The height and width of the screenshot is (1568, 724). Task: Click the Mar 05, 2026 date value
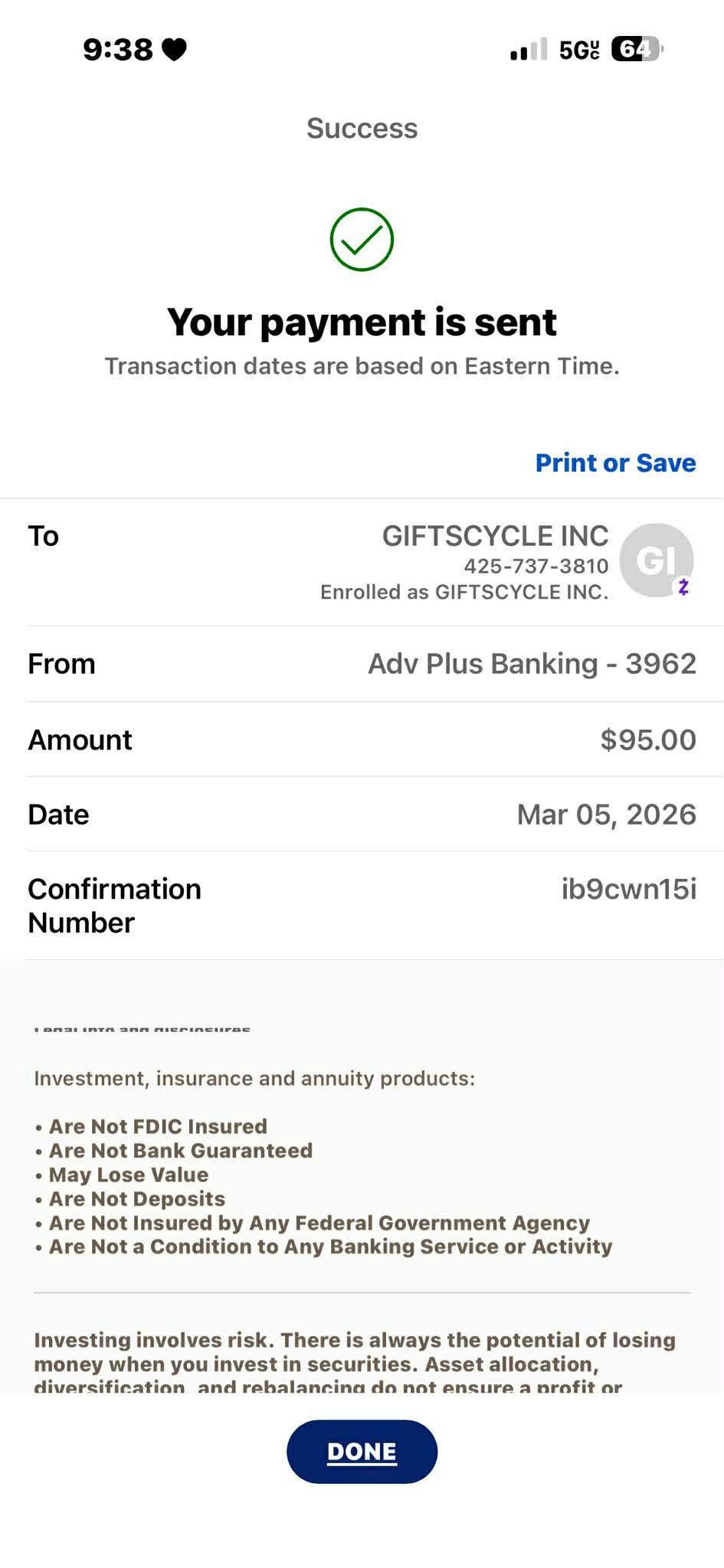click(606, 815)
